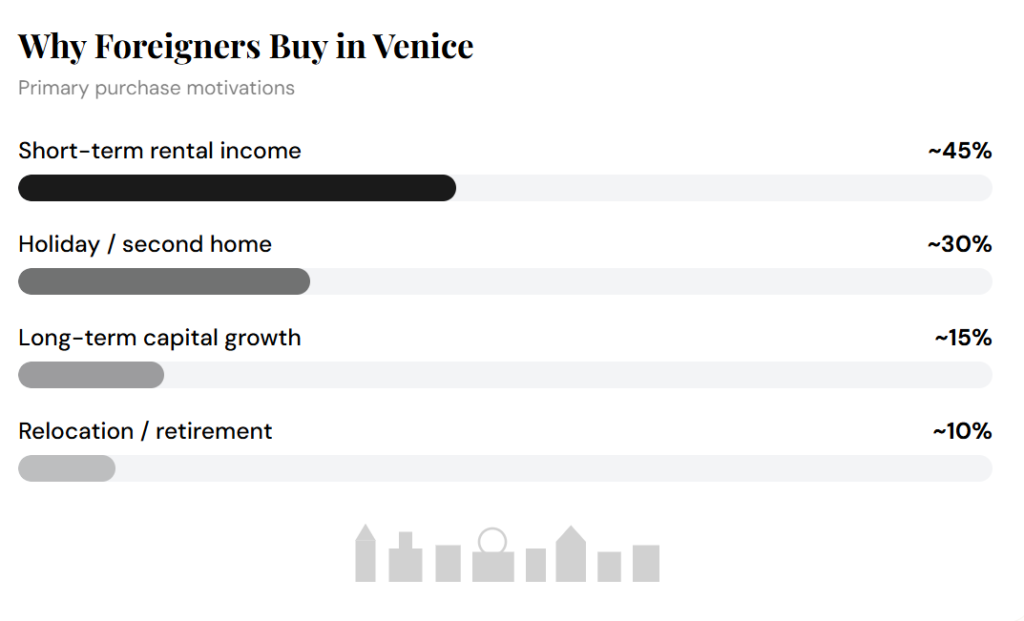Click the small building right of the dome
This screenshot has height=621, width=1024.
click(536, 565)
